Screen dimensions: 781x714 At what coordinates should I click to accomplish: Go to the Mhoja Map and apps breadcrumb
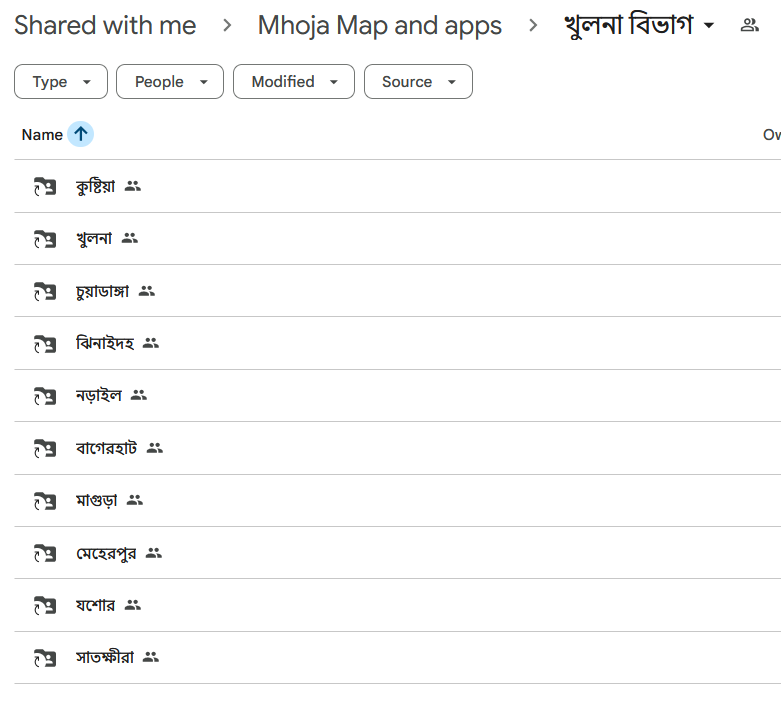coord(380,25)
